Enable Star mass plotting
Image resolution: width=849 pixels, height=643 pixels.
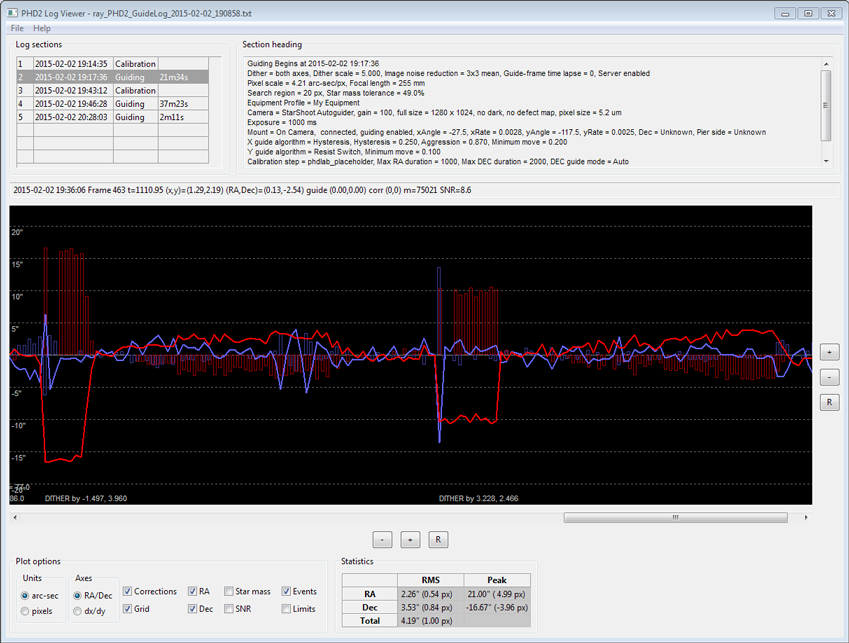[230, 591]
